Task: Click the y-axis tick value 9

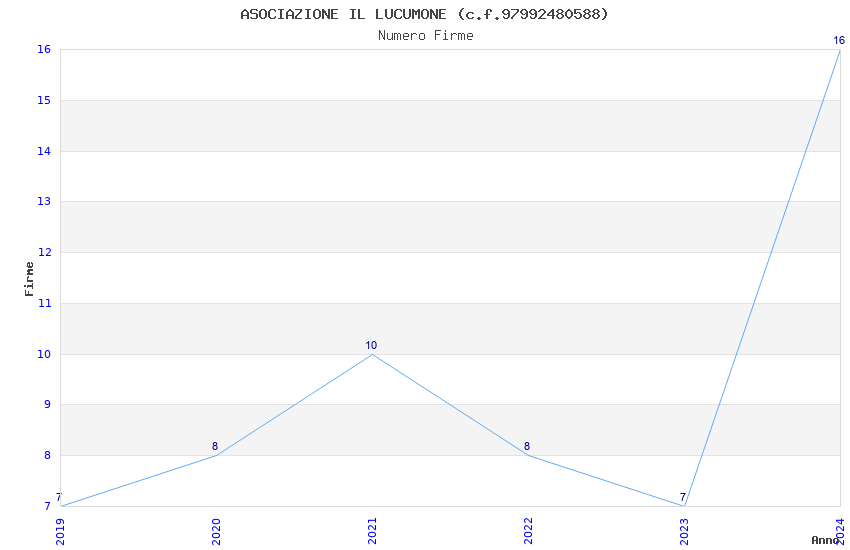Action: 48,405
